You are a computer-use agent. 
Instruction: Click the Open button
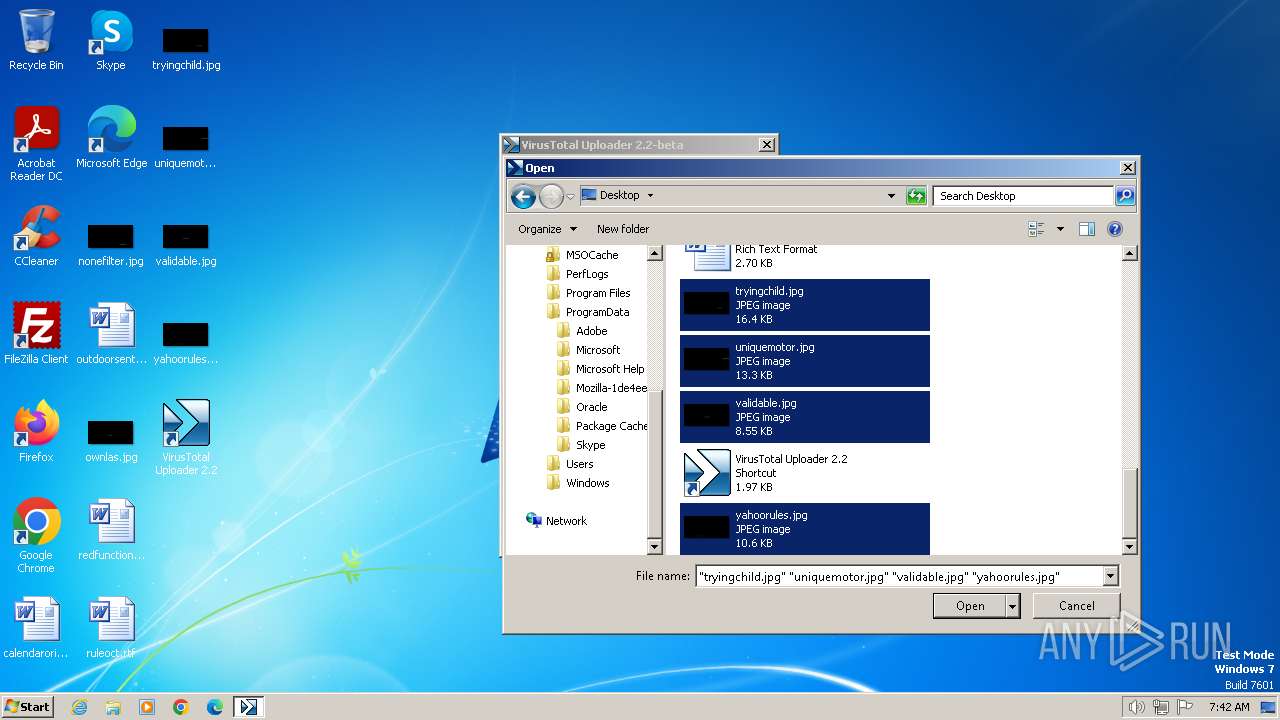[x=970, y=606]
